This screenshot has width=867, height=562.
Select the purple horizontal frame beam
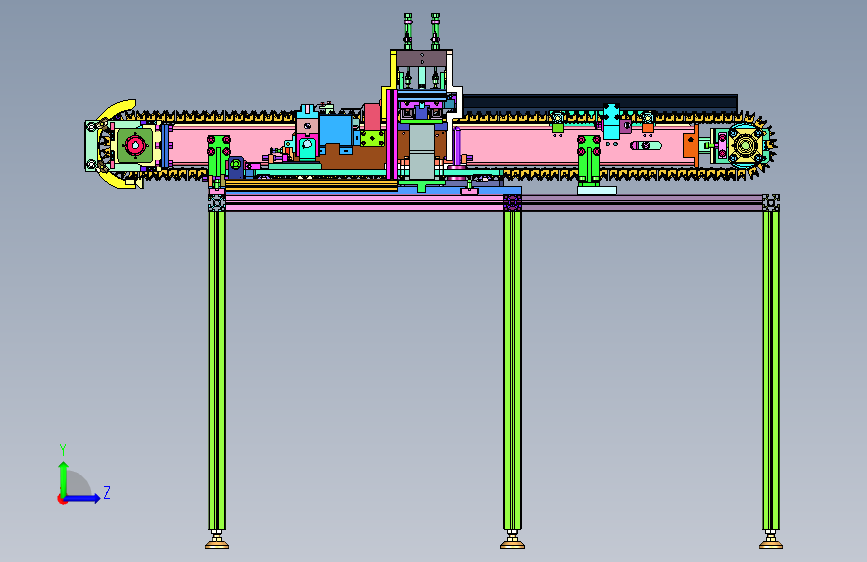(641, 202)
